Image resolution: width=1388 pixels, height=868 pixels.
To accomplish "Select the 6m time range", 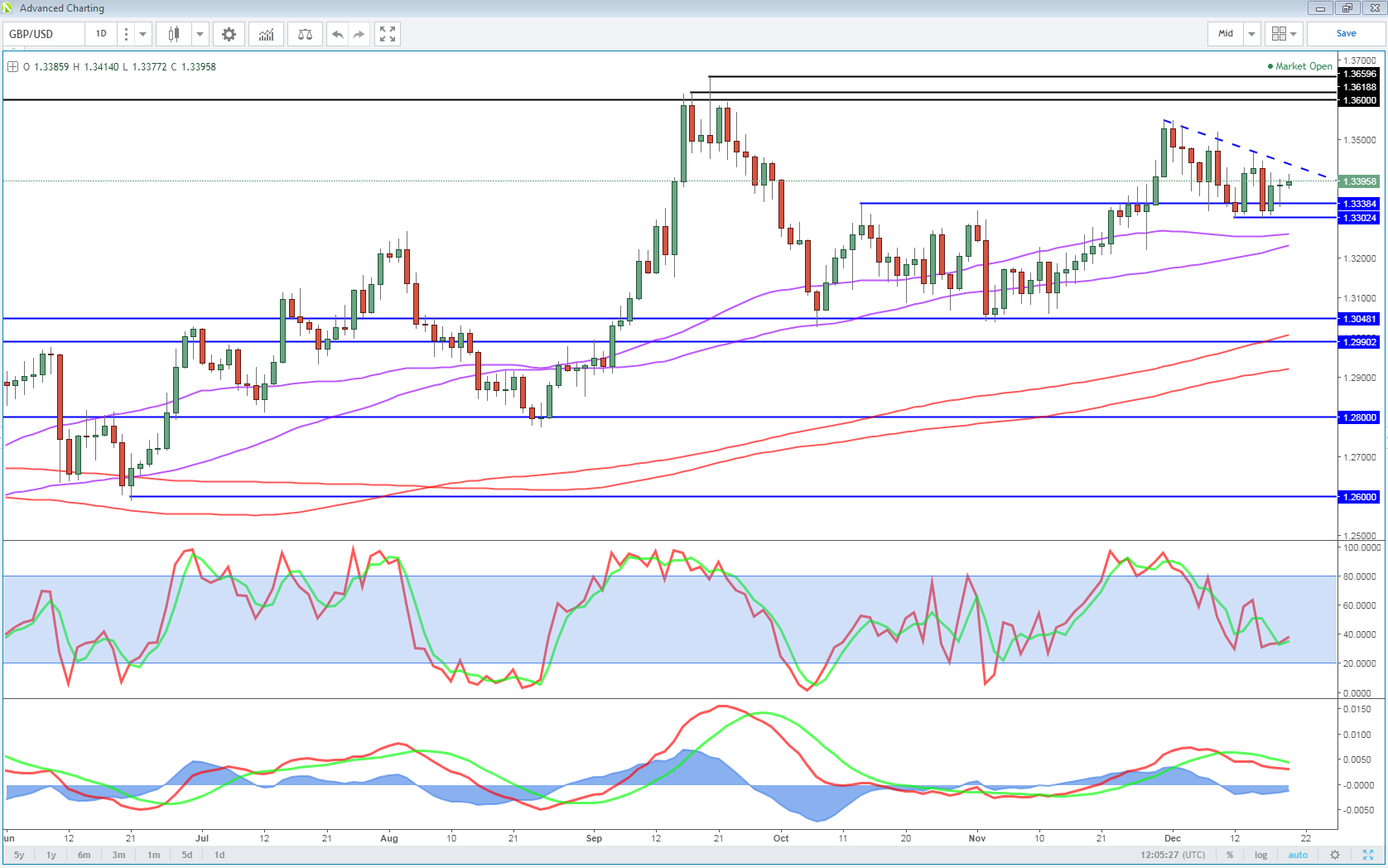I will click(84, 855).
